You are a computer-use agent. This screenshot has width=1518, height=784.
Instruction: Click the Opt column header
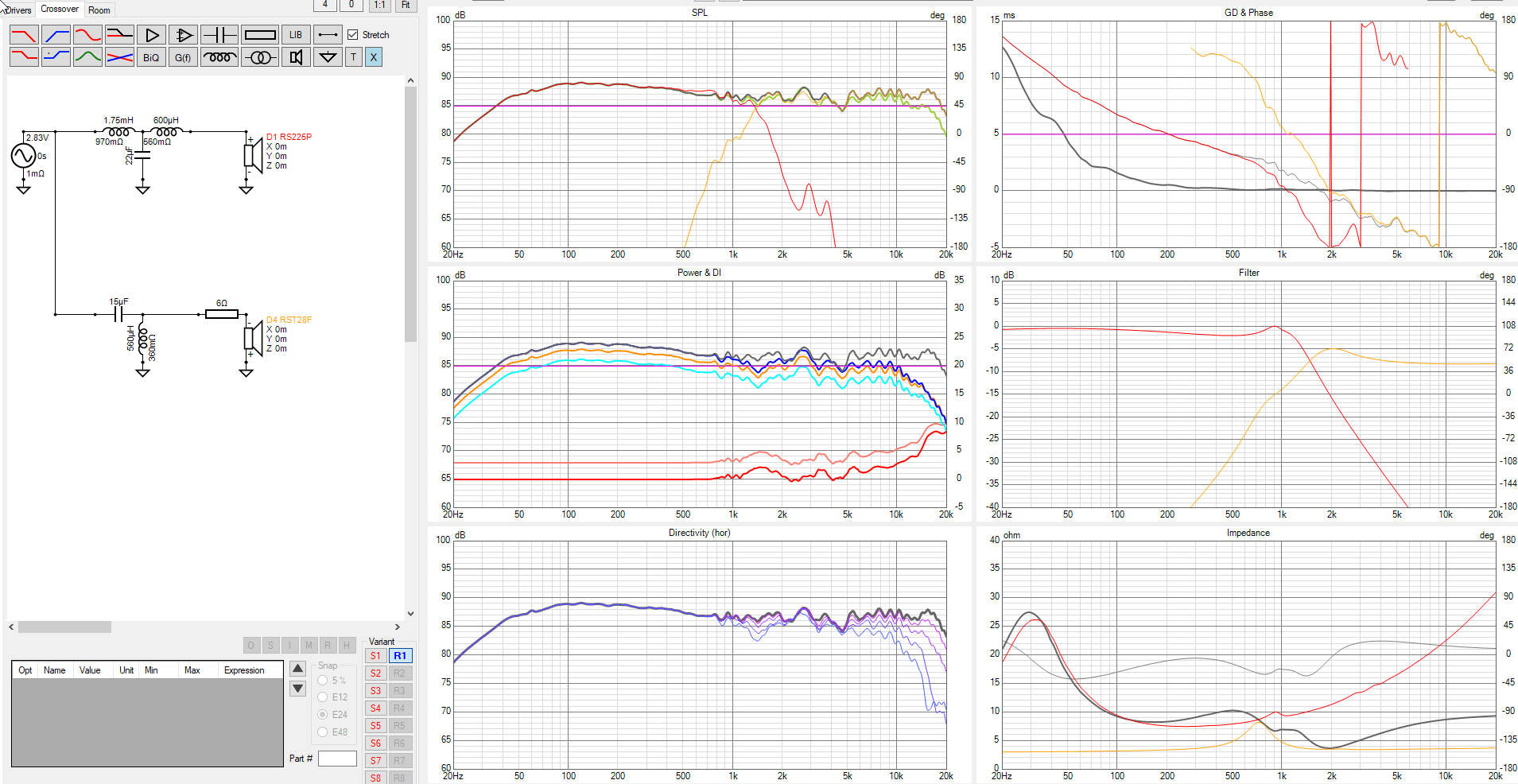click(x=25, y=670)
